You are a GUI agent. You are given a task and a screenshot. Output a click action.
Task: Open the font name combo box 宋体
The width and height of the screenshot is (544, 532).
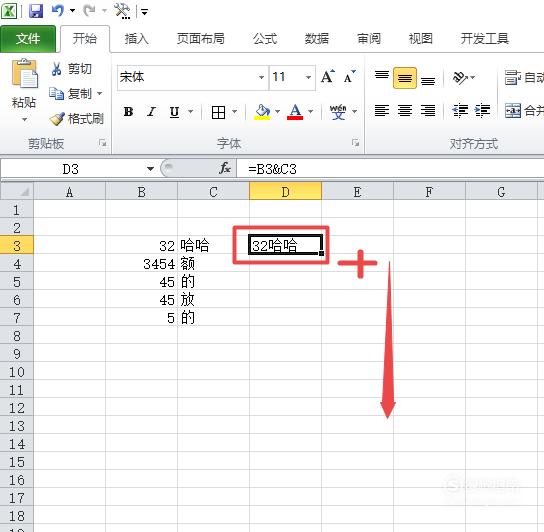pos(192,77)
